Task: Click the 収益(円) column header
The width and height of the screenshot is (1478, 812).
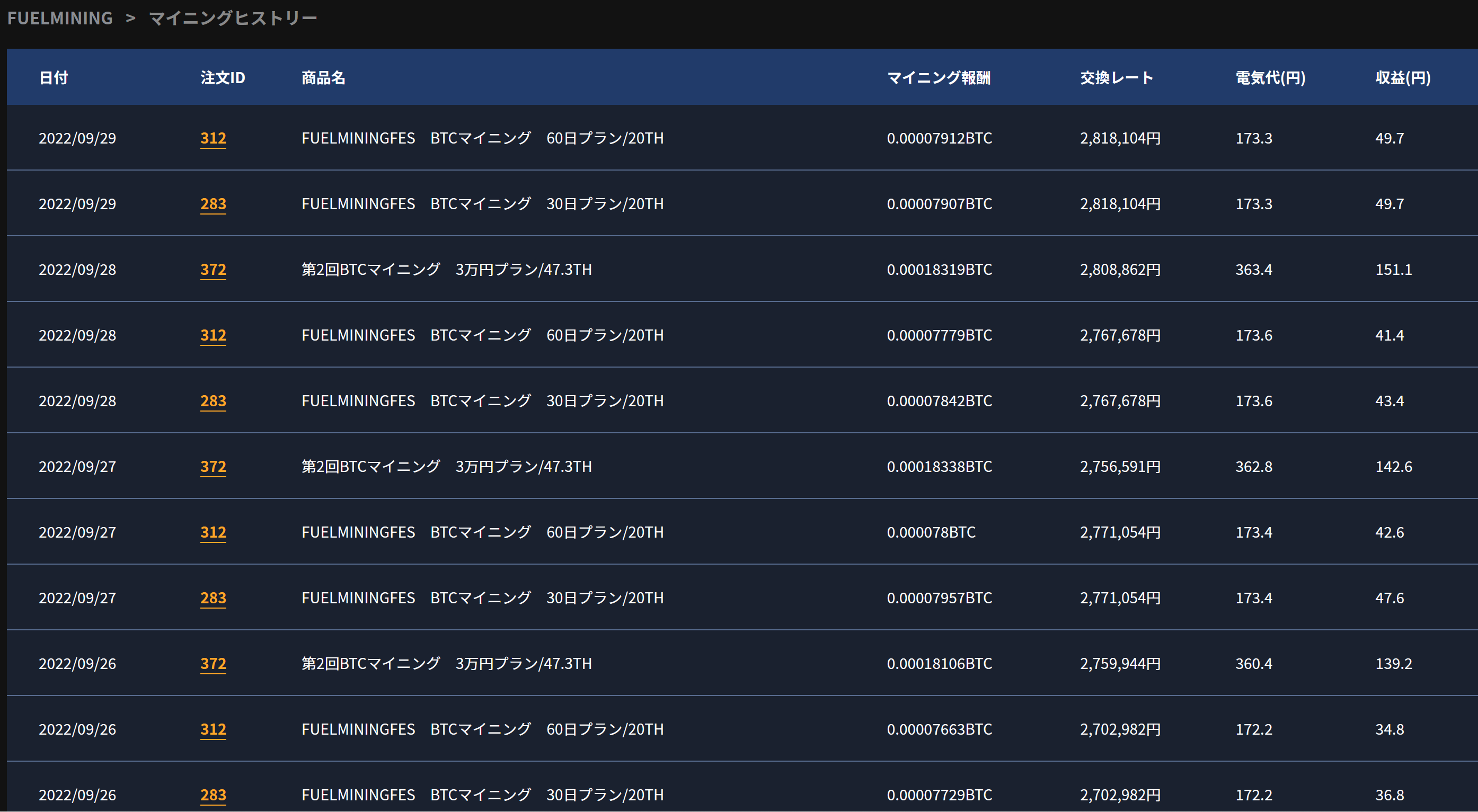Action: (x=1403, y=77)
